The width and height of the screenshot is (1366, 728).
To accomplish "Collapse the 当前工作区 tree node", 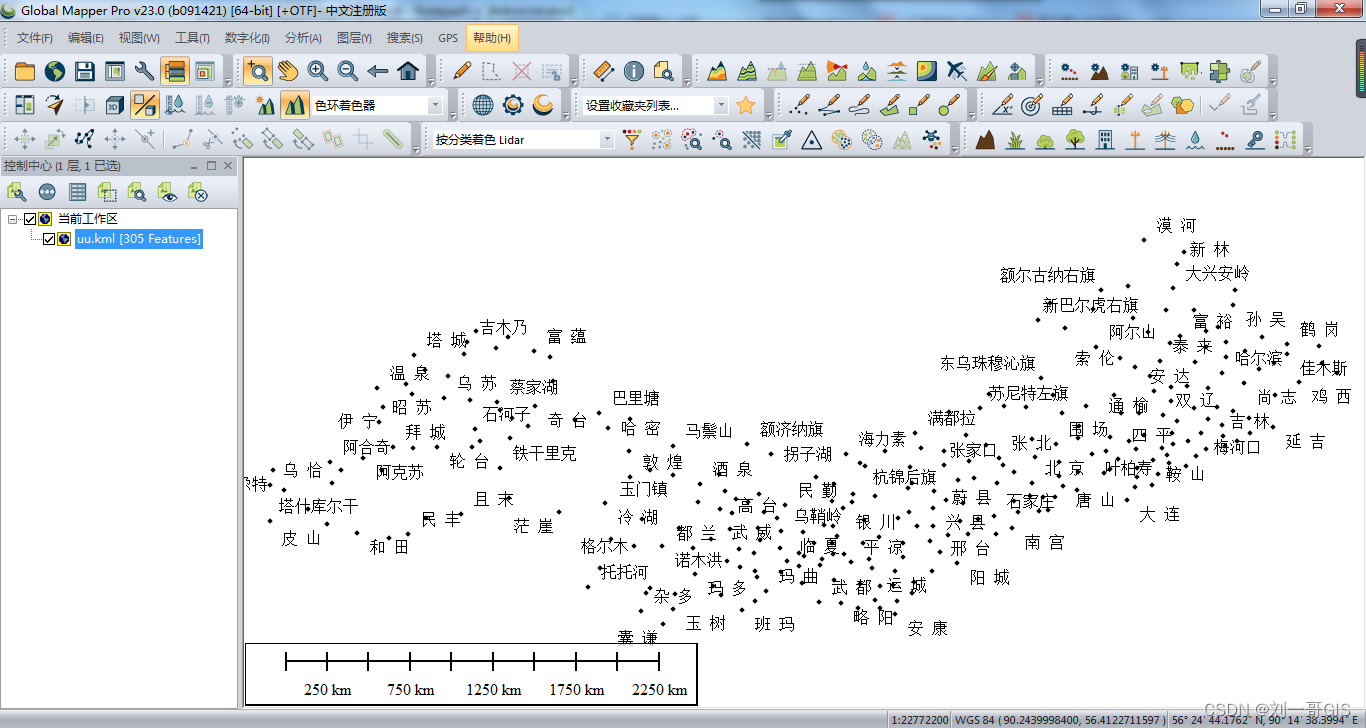I will pyautogui.click(x=12, y=219).
